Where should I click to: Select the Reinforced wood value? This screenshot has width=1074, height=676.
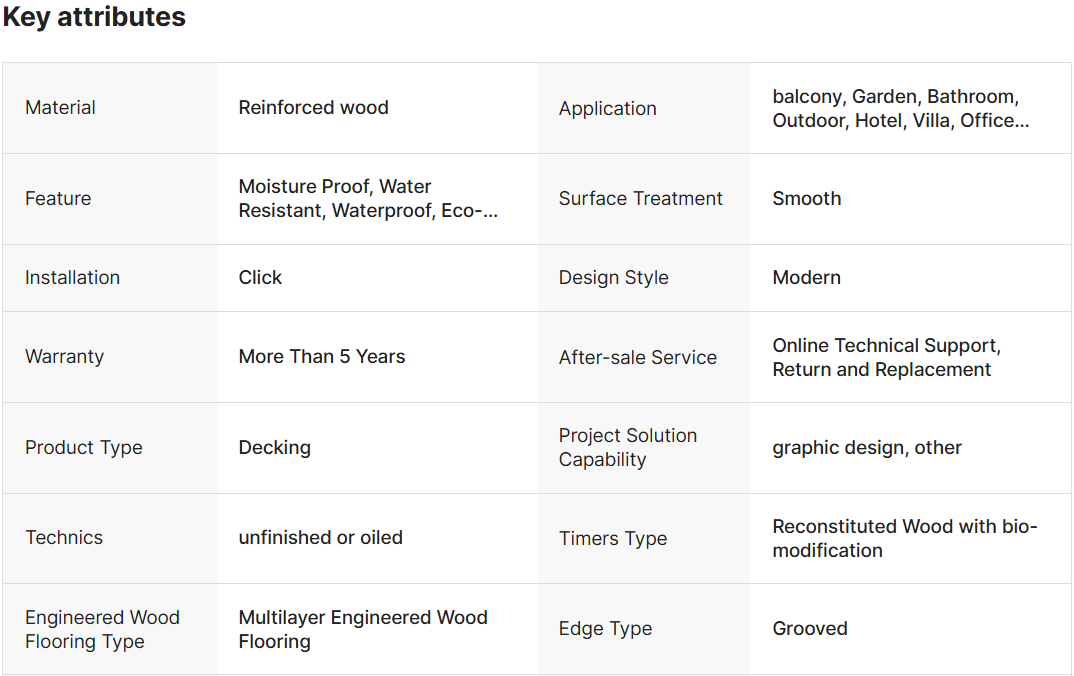[x=313, y=108]
